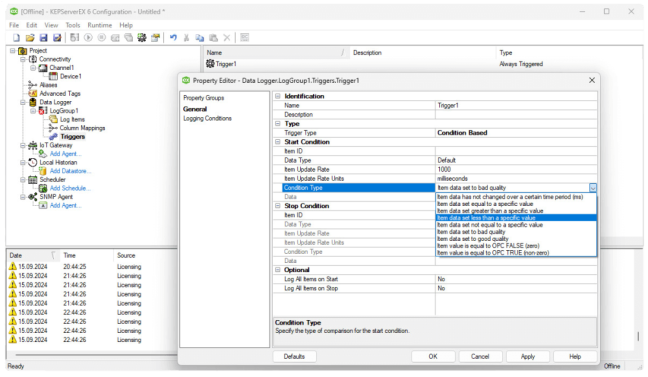Click the SNMP Agent icon in the tree

click(x=33, y=197)
